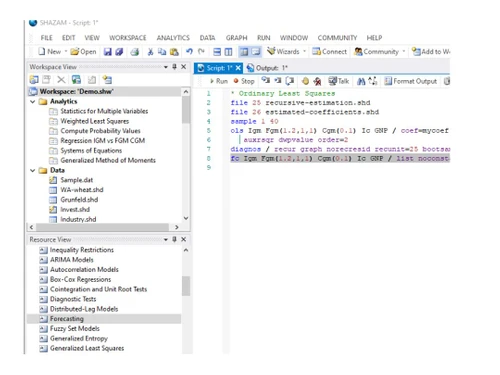Click the Workspace View horizontal scrollbar
Screen dimensions: 500x375
point(103,227)
